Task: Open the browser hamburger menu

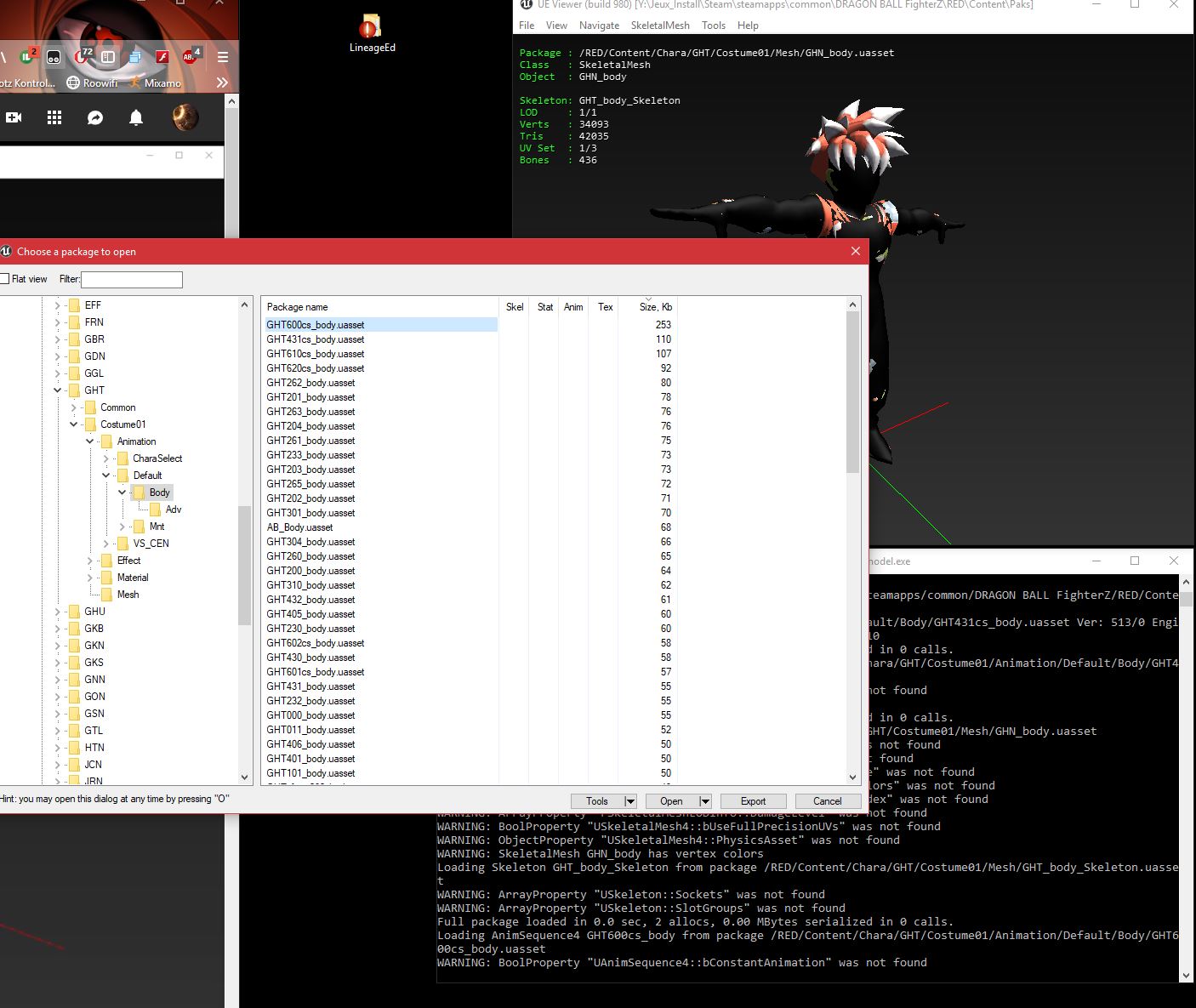Action: (x=223, y=57)
